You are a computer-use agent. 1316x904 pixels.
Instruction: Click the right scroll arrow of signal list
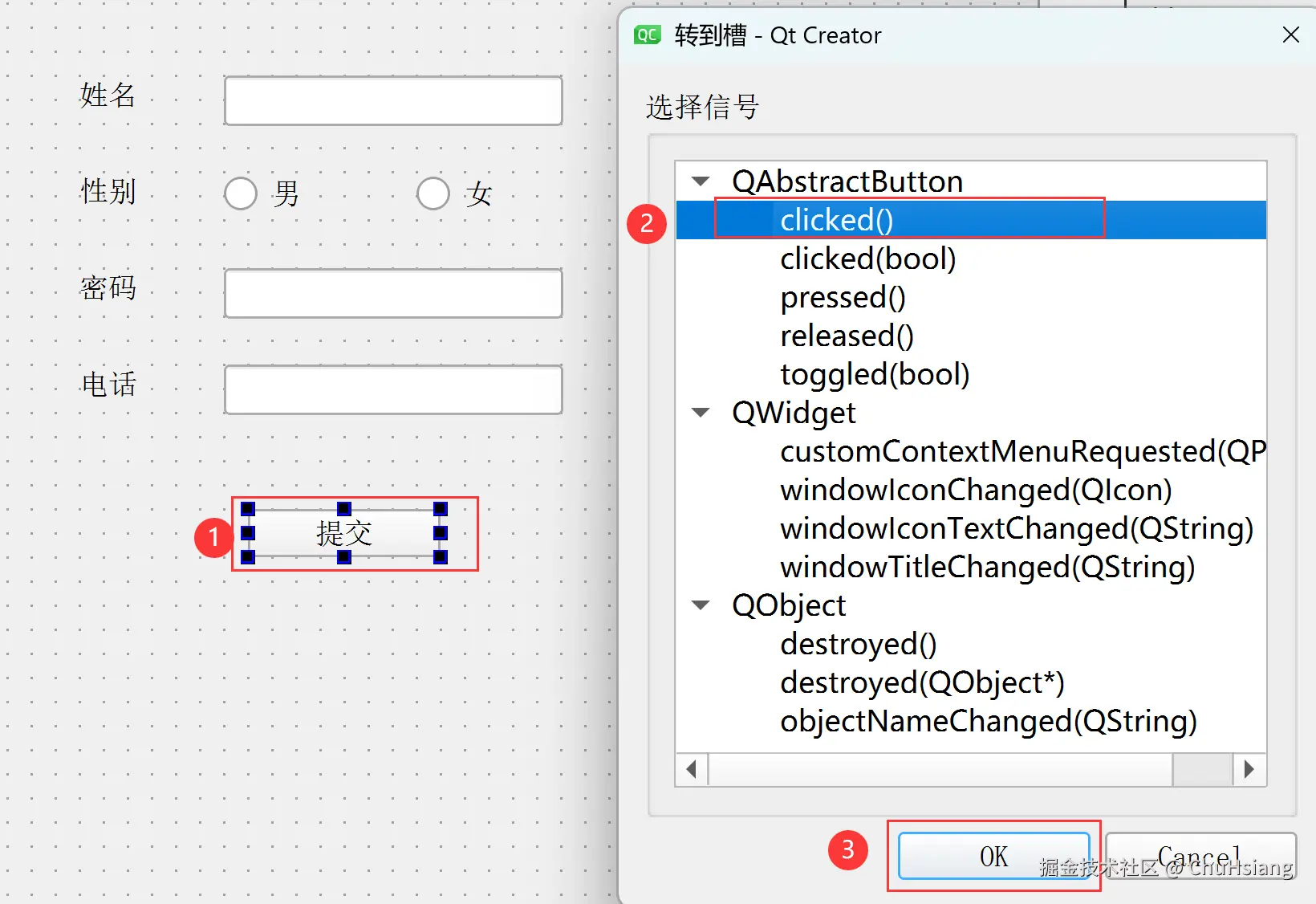[1249, 769]
